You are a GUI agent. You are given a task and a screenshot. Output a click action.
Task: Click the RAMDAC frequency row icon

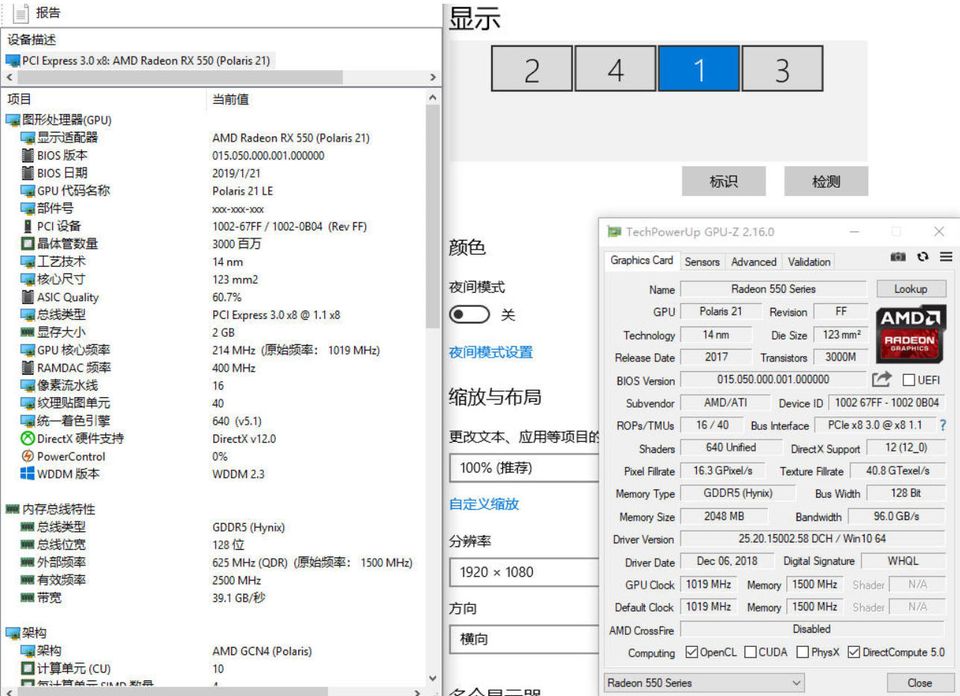28,367
